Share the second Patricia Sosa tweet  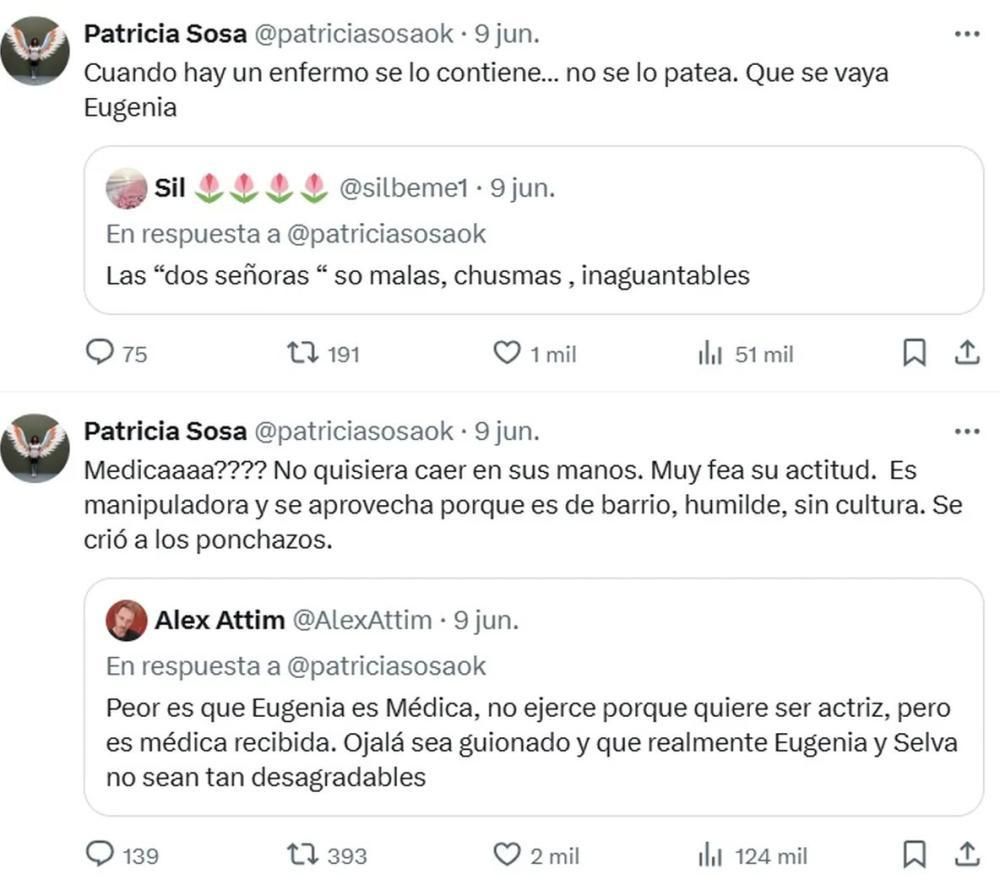point(967,855)
